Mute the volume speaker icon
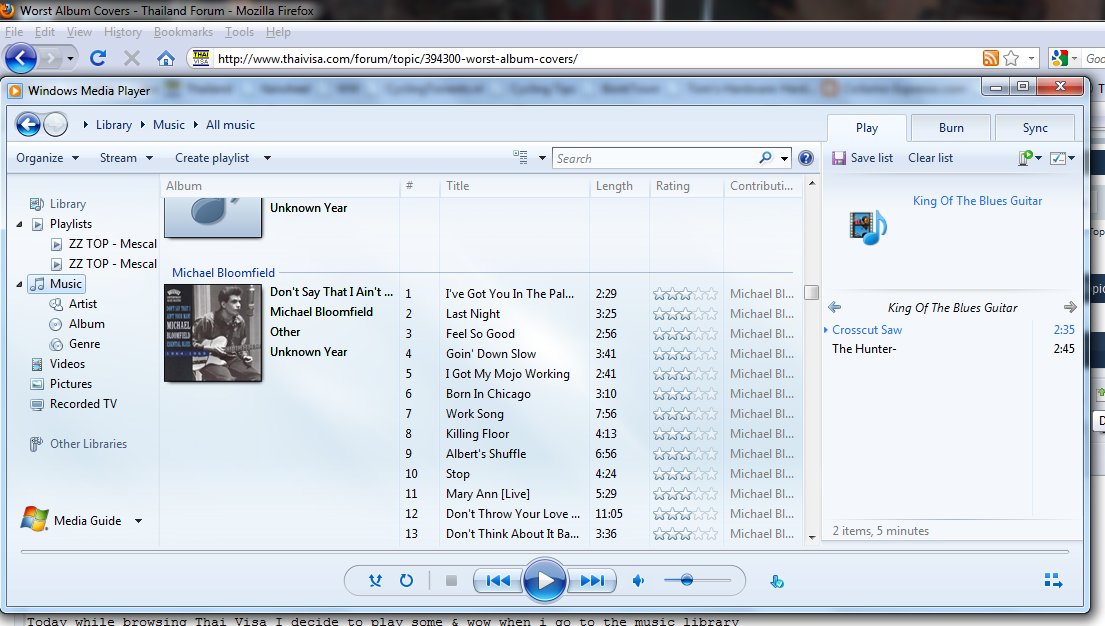1105x626 pixels. [639, 580]
